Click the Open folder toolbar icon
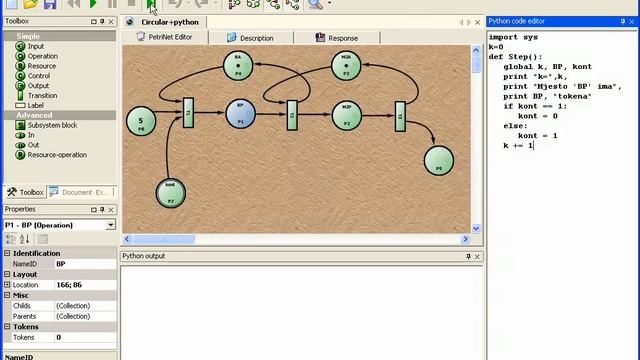Image resolution: width=640 pixels, height=360 pixels. click(x=31, y=4)
